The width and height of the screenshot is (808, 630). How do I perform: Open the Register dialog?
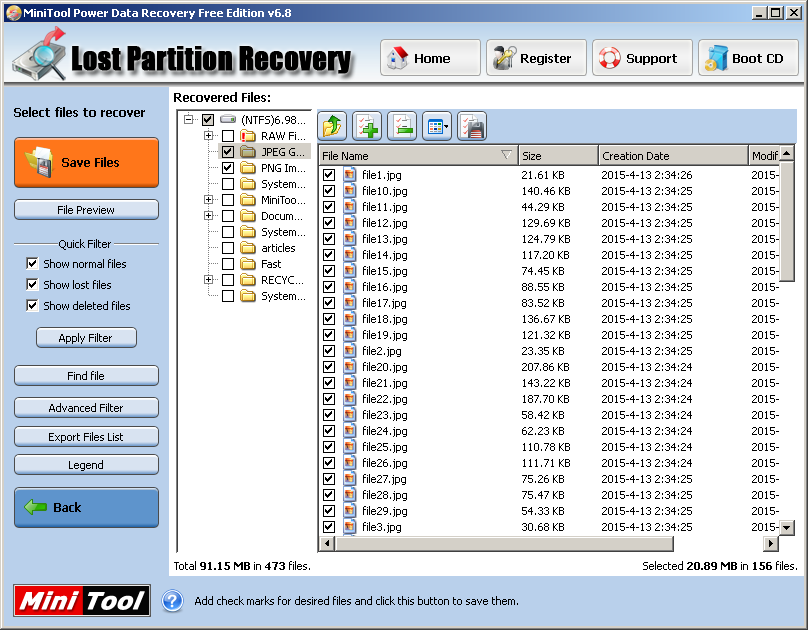click(x=536, y=58)
